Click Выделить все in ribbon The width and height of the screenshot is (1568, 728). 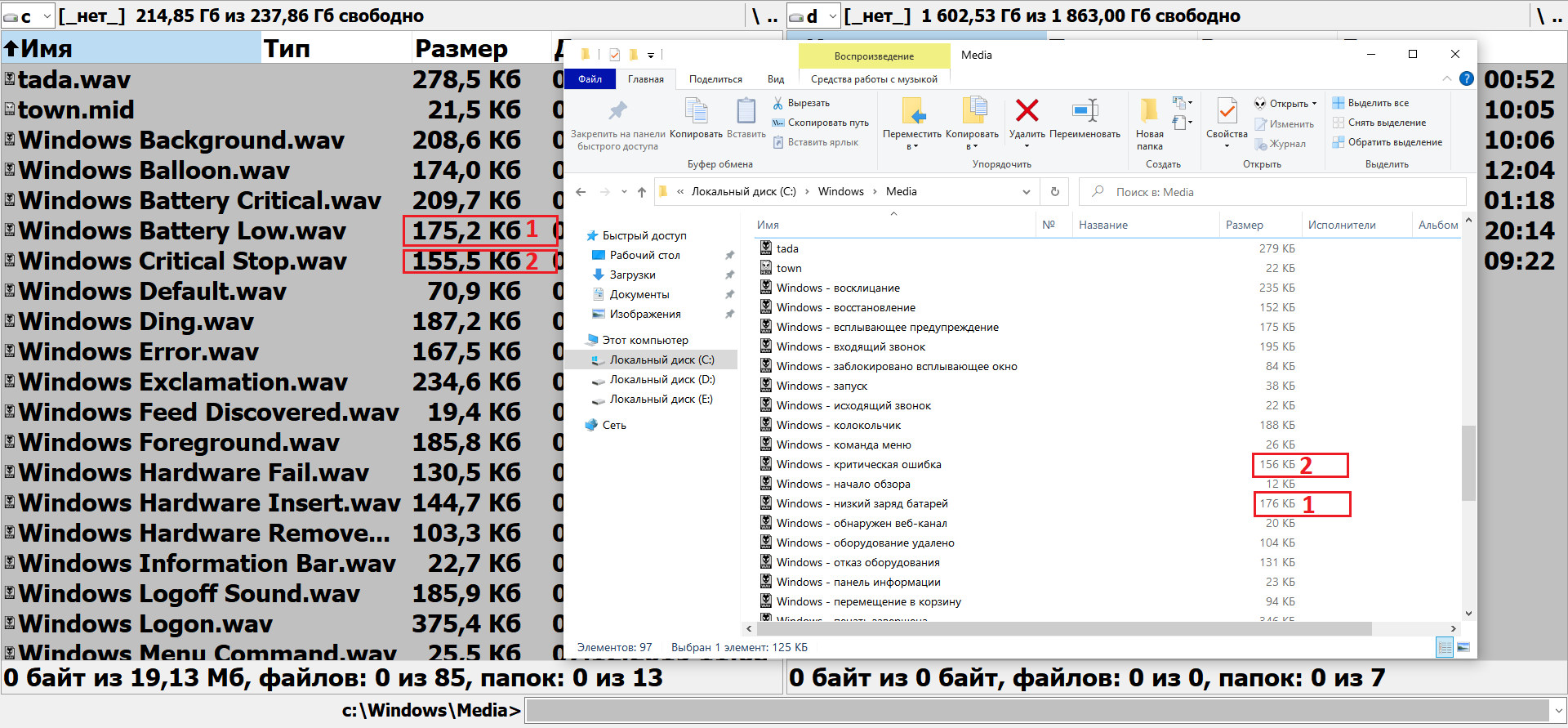coord(1370,103)
